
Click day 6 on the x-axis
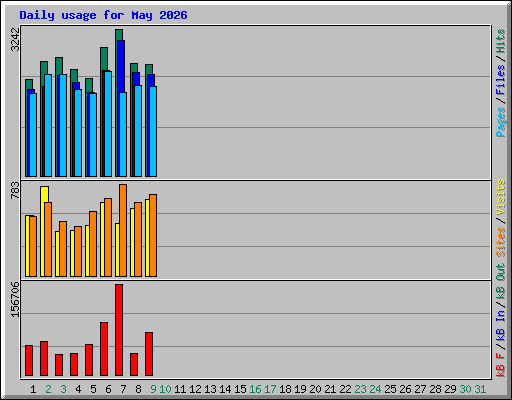pos(108,389)
